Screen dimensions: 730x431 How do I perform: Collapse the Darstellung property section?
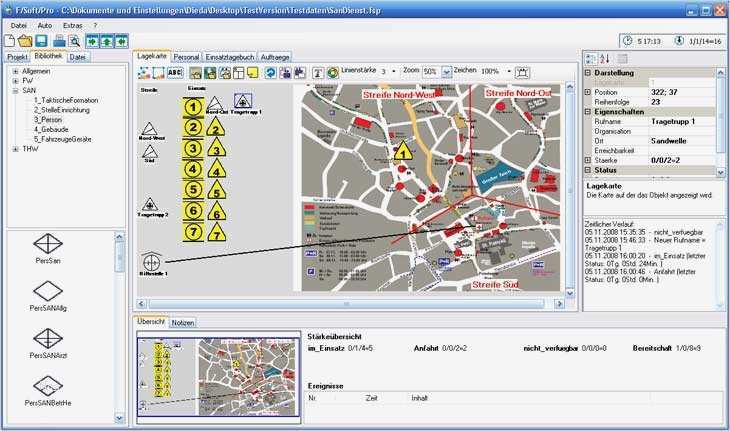[588, 73]
